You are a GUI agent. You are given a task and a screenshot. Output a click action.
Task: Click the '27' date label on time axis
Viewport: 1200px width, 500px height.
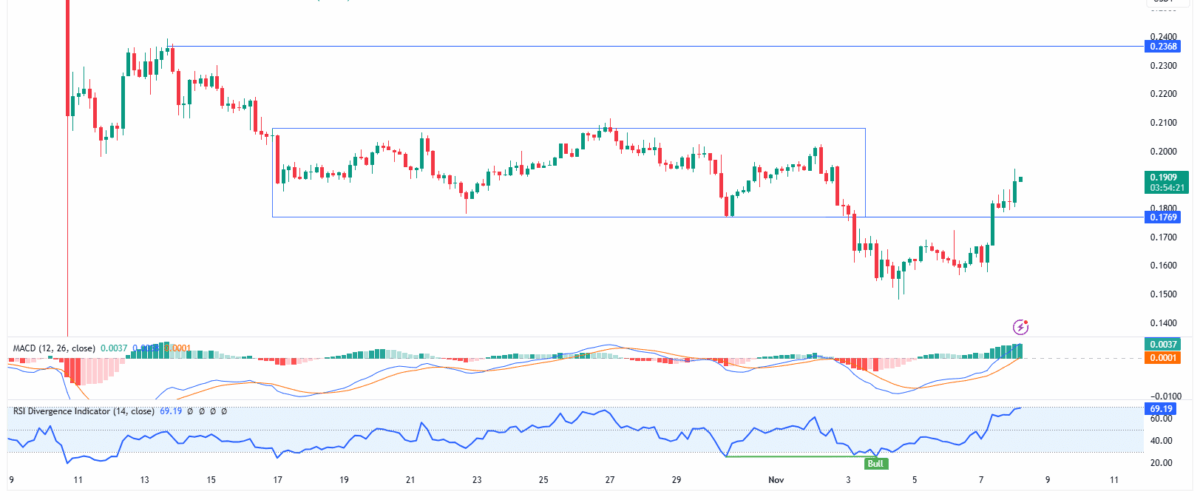(609, 480)
